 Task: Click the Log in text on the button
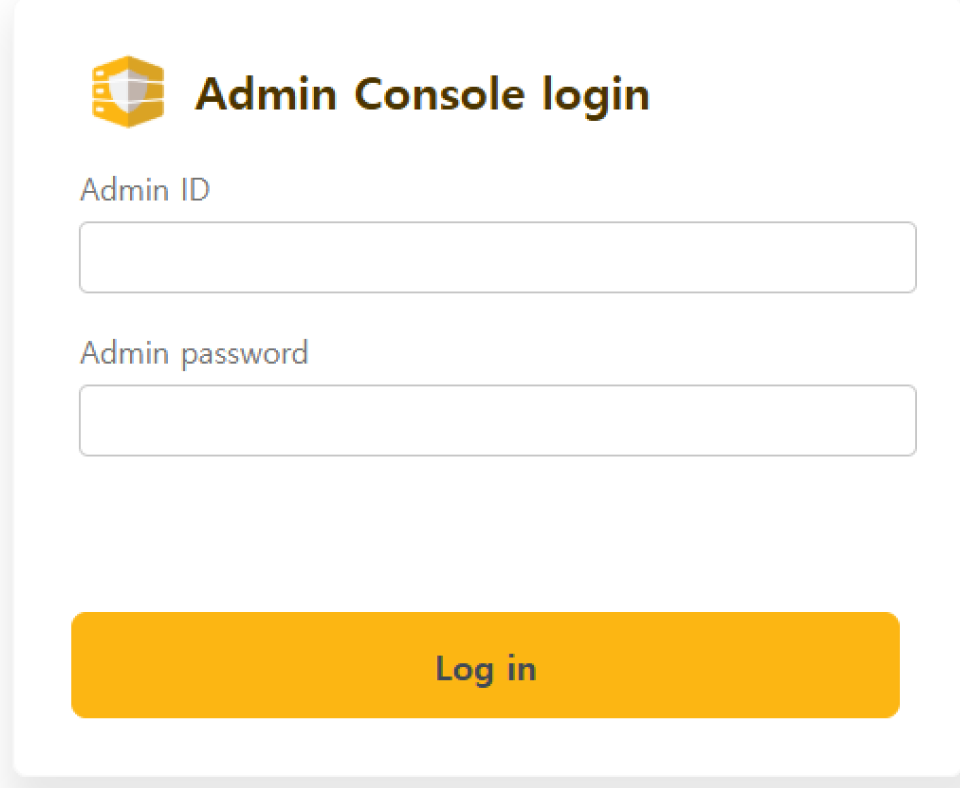click(486, 668)
